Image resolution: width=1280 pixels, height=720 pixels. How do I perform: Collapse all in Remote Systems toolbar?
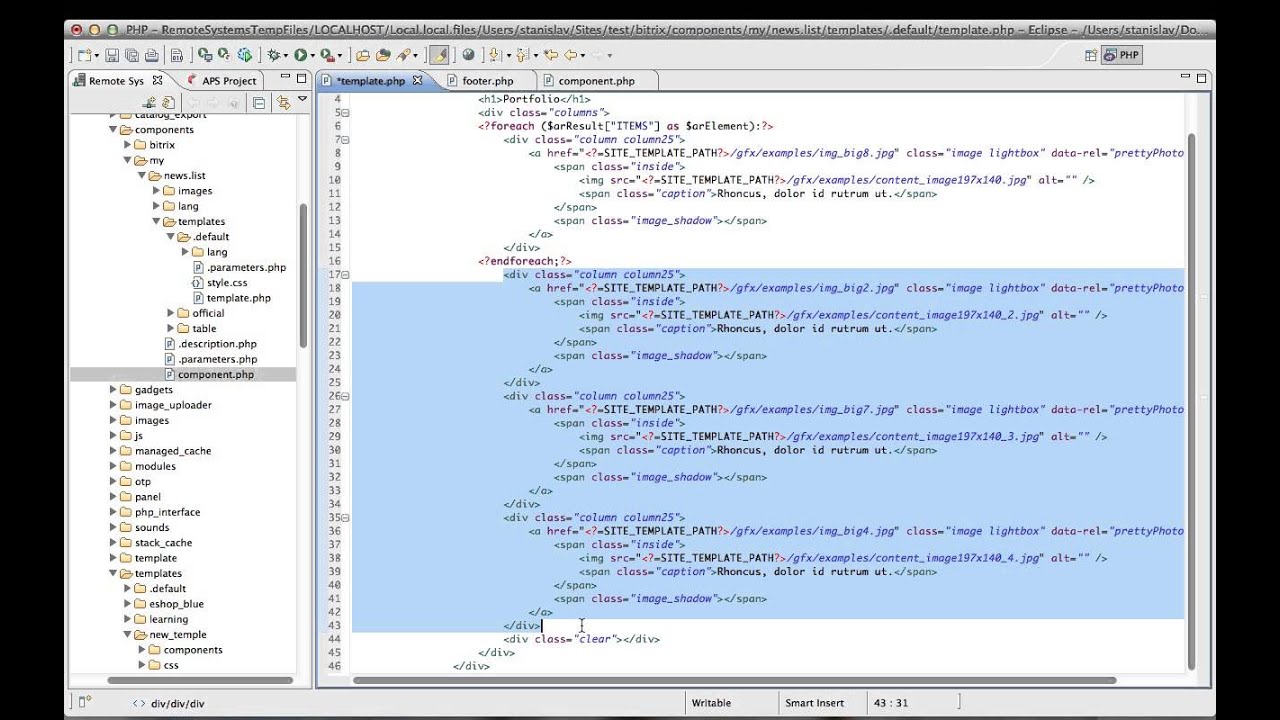pyautogui.click(x=259, y=102)
